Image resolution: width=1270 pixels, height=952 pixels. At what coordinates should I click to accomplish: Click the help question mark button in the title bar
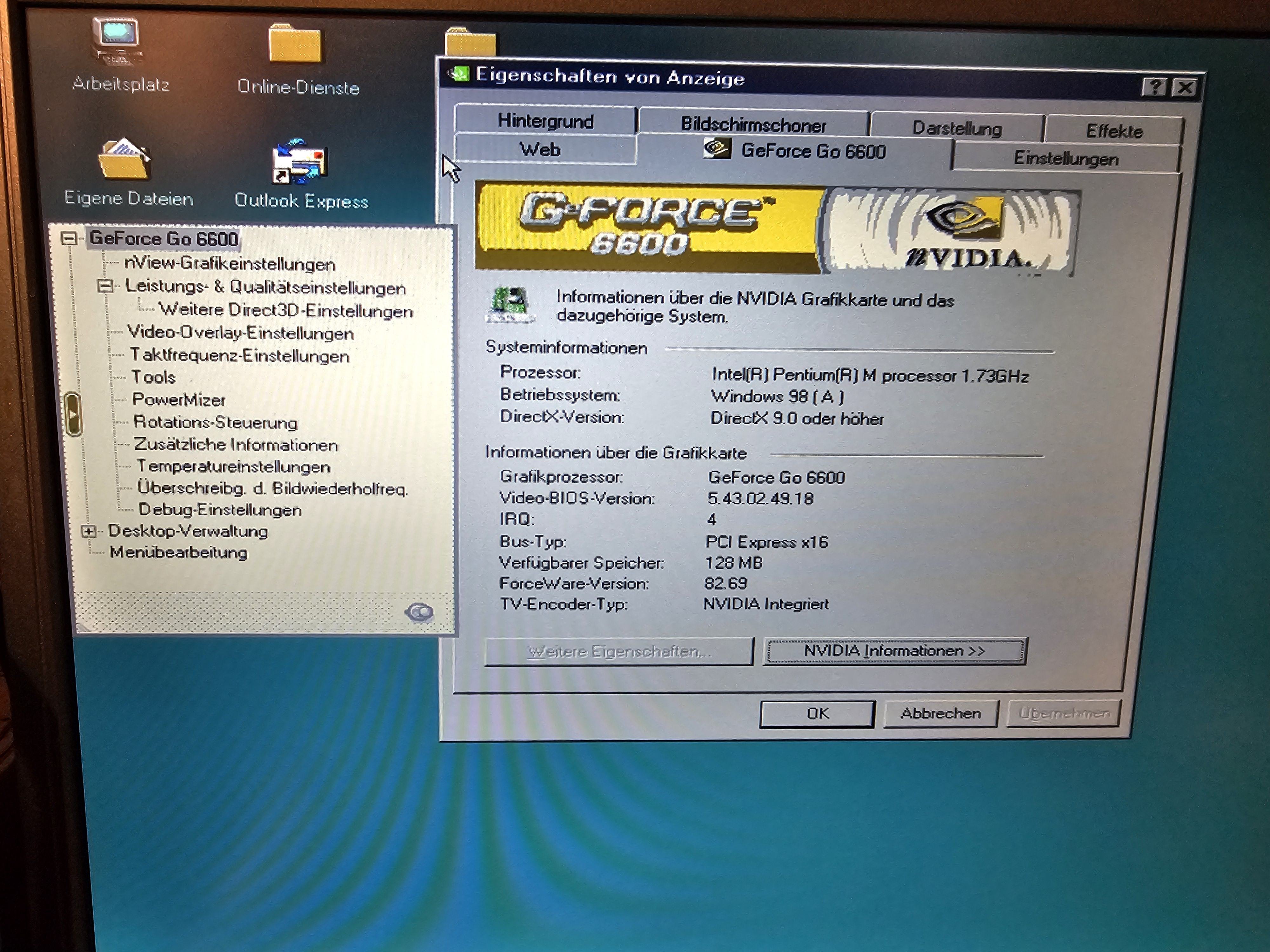point(1155,87)
